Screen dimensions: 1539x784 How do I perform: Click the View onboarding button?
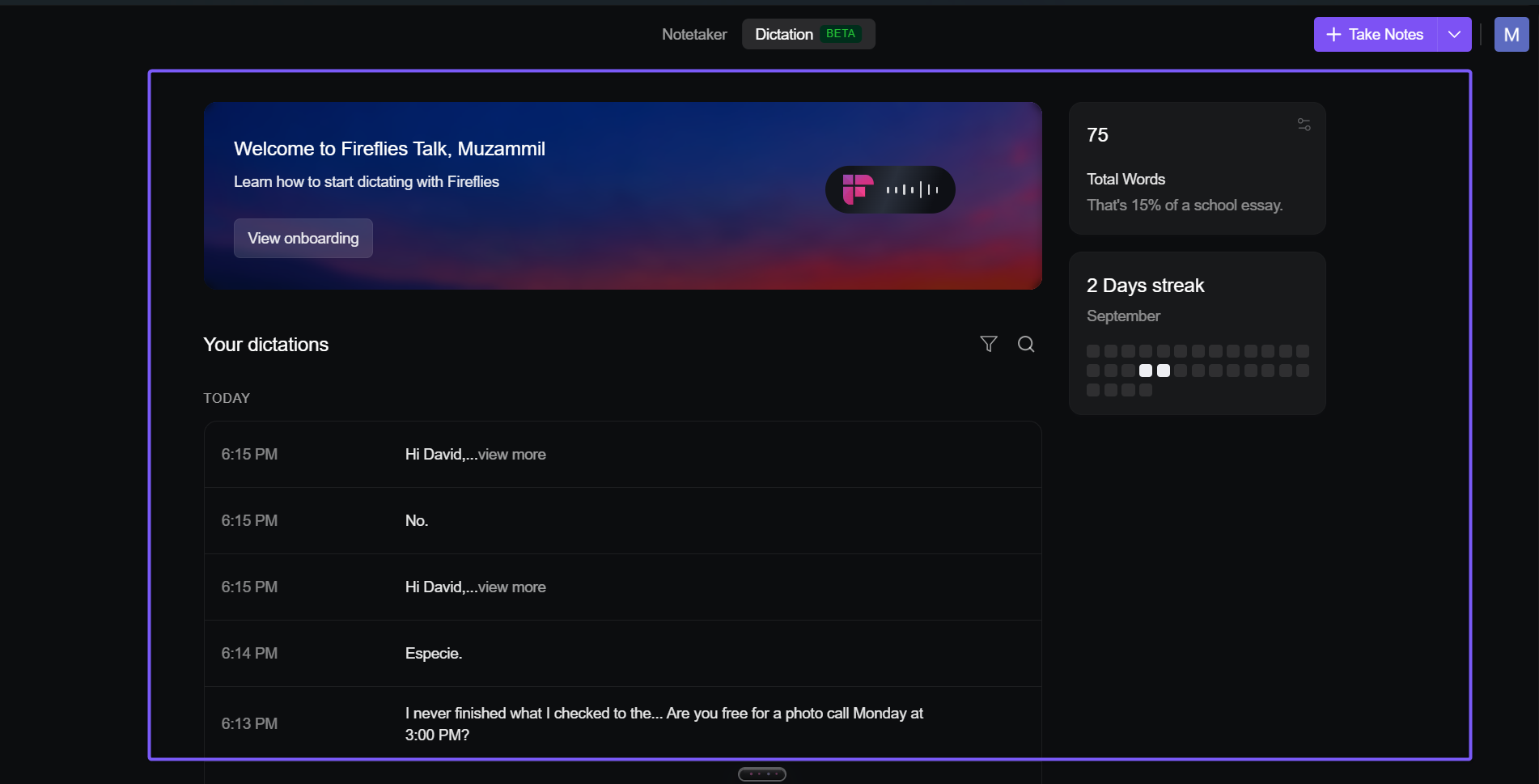coord(303,238)
